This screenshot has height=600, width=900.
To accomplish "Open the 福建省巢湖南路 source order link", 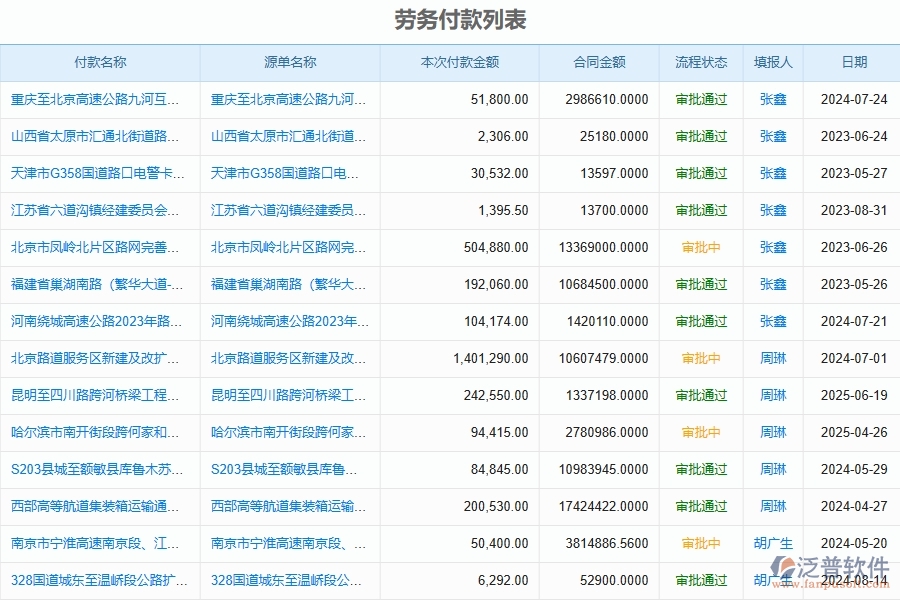I will coord(291,284).
